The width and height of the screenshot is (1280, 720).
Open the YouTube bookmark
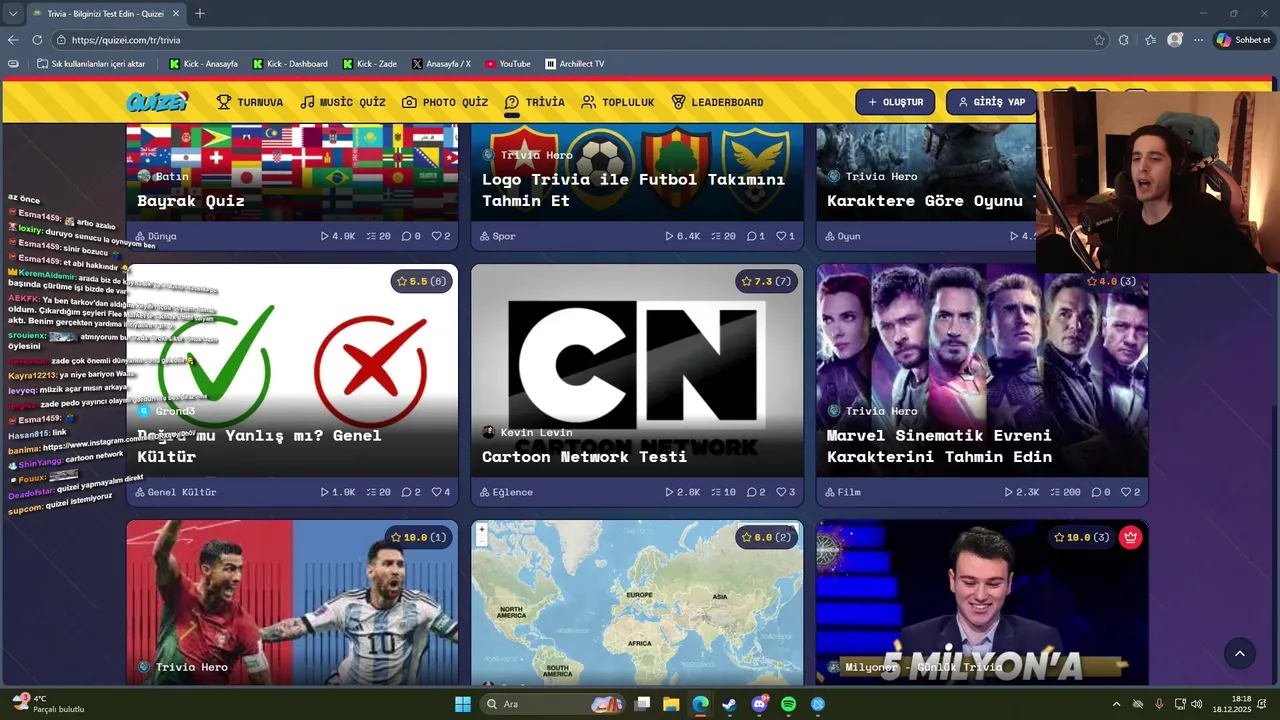click(x=508, y=64)
